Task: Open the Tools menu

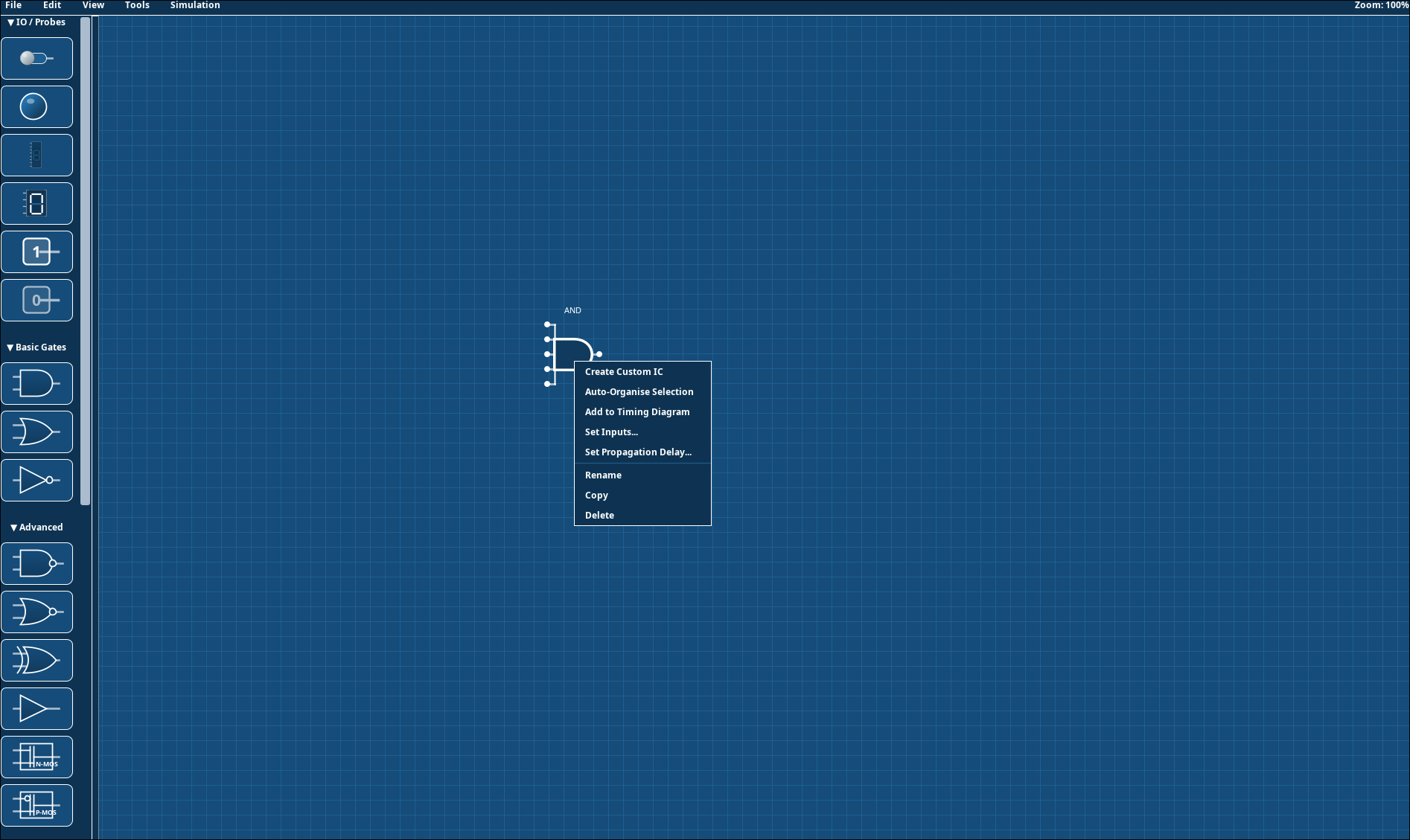Action: [x=137, y=5]
